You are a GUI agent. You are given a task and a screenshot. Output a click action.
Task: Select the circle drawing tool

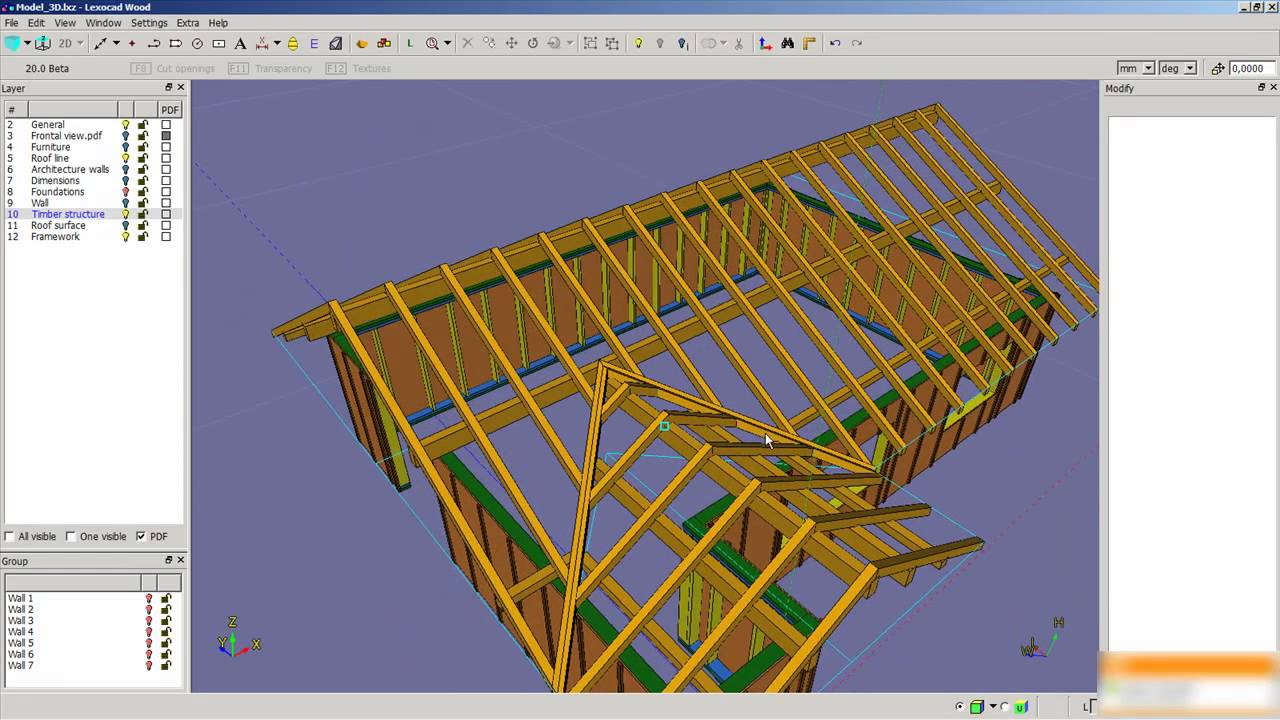tap(197, 43)
